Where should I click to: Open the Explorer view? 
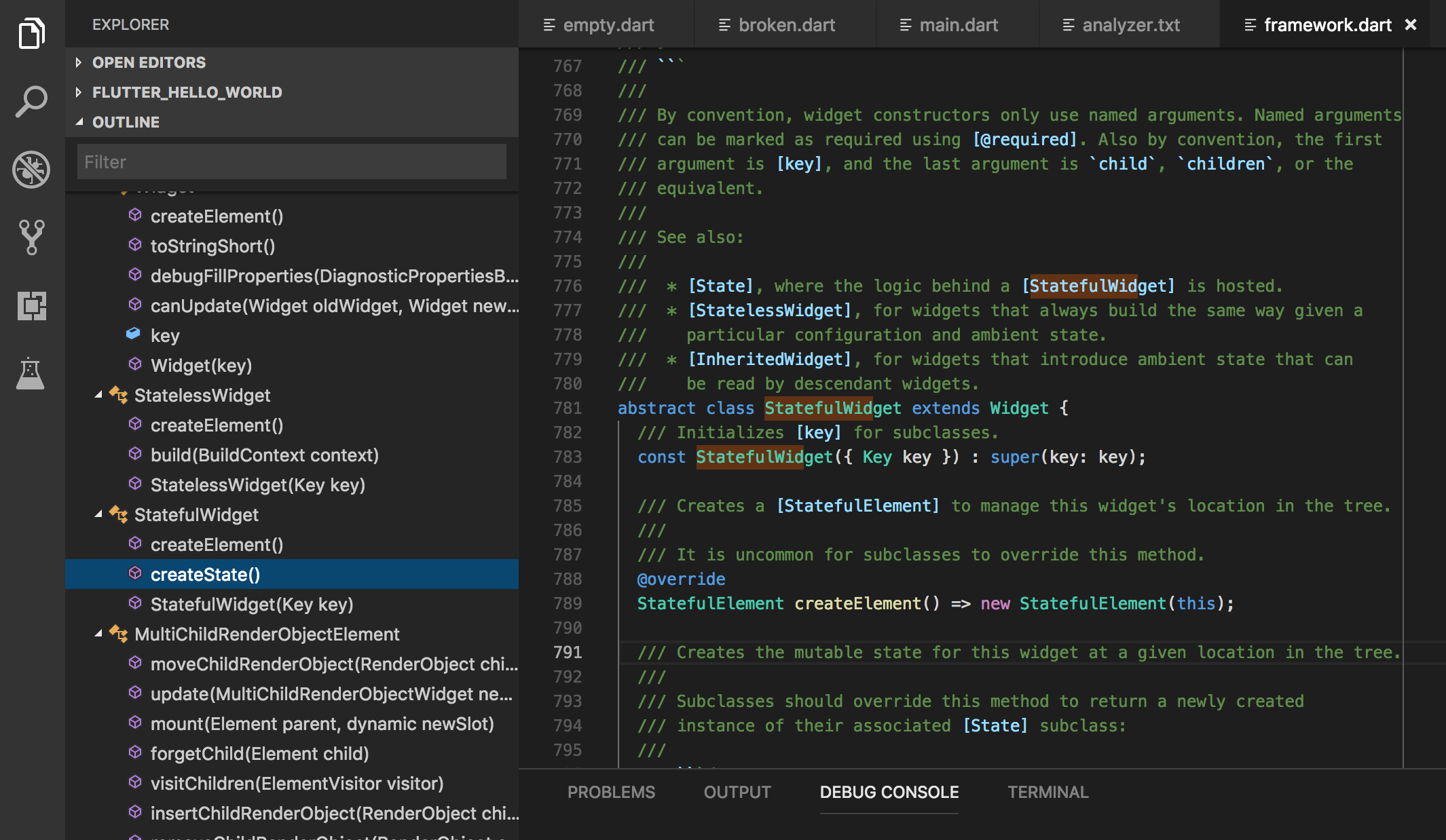tap(32, 33)
